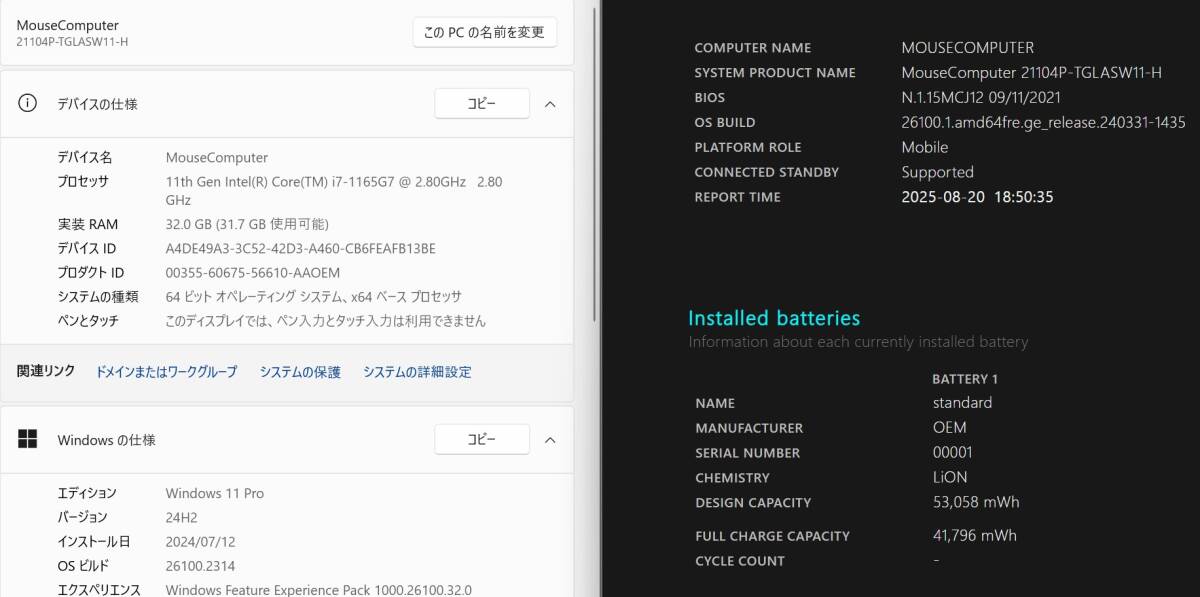The image size is (1200, 597).
Task: Select the system type 64-bit value
Action: click(313, 297)
